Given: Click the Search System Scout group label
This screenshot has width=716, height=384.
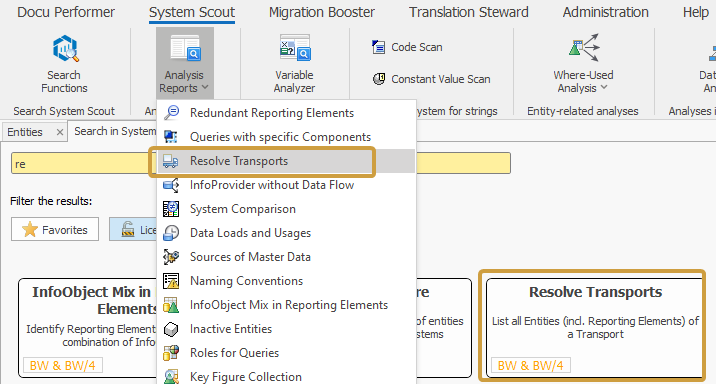Looking at the screenshot, I should [64, 111].
